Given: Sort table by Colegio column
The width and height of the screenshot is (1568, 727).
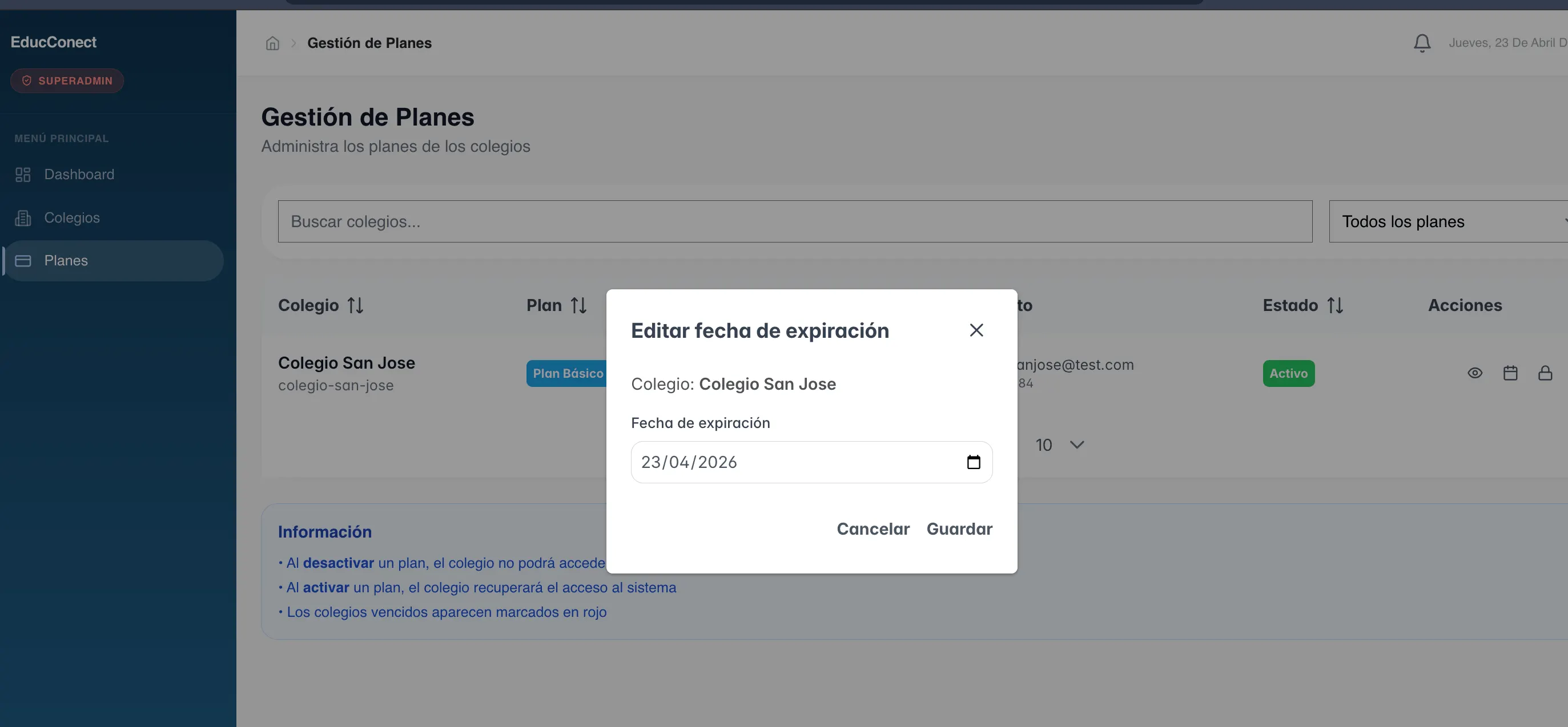Looking at the screenshot, I should pyautogui.click(x=356, y=305).
